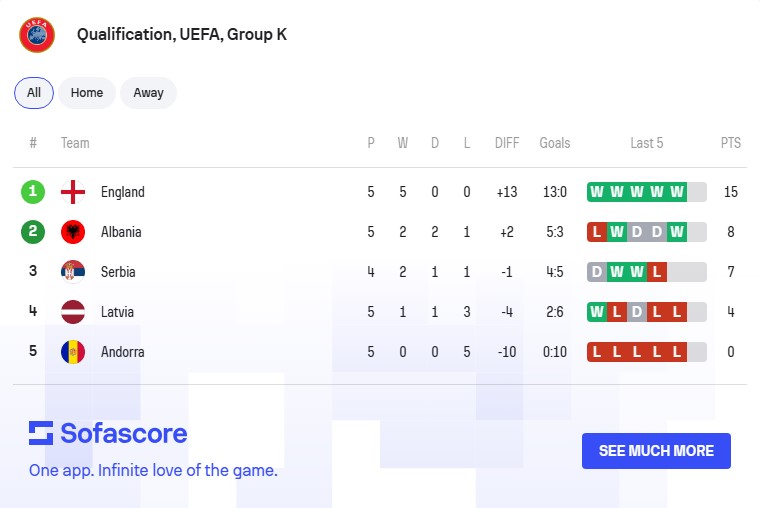Click the green rank 2 badge

pos(33,232)
